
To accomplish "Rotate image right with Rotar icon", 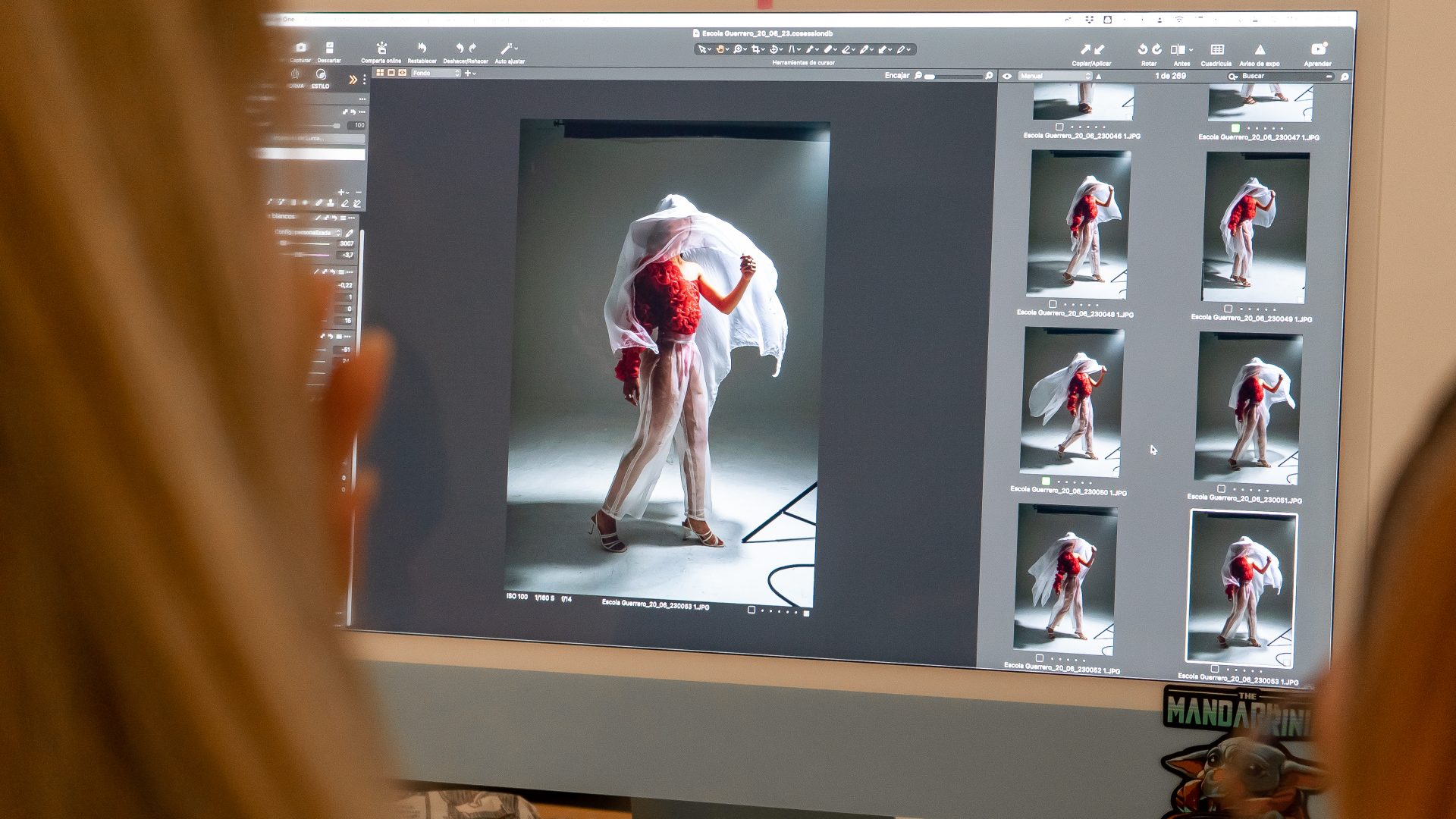I will pos(1157,49).
